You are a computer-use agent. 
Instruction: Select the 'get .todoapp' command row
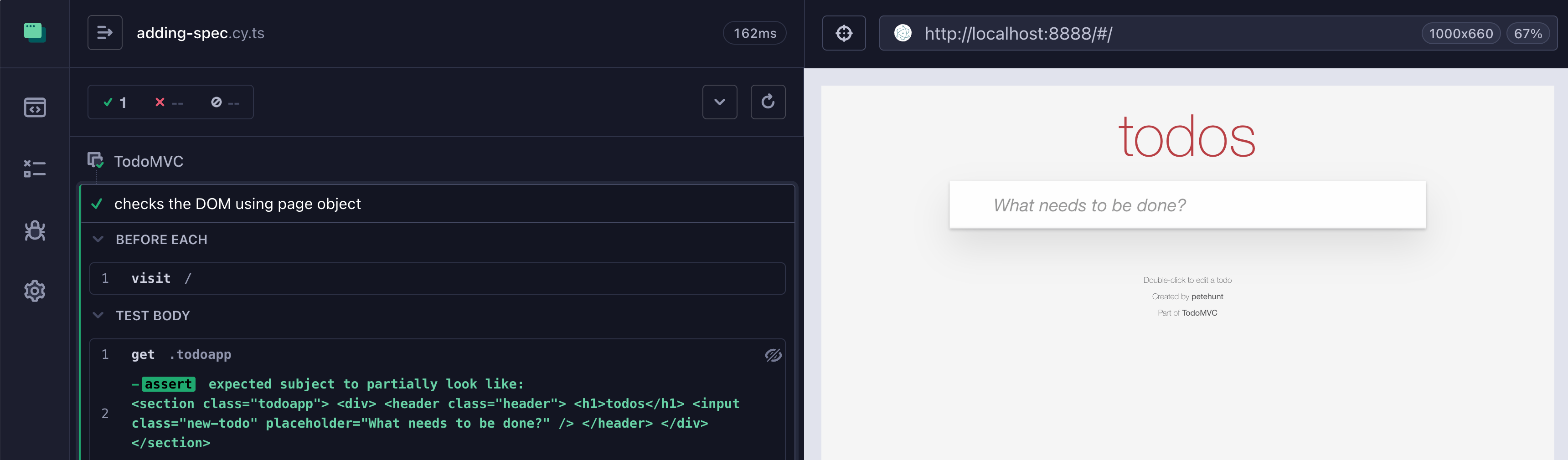[x=437, y=355]
